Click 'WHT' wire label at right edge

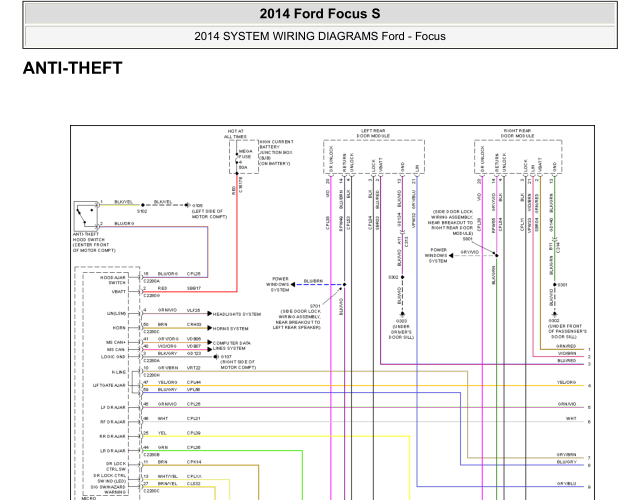[x=571, y=418]
